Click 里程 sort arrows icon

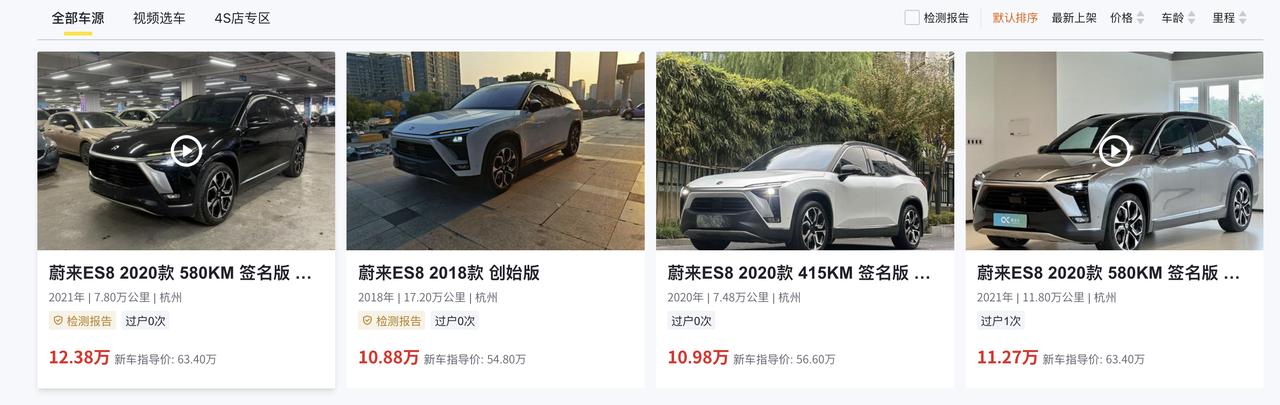click(x=1244, y=18)
